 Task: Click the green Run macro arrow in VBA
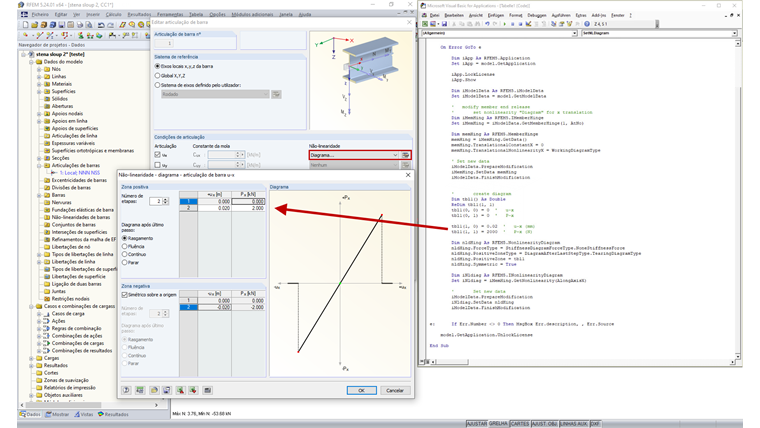(505, 24)
